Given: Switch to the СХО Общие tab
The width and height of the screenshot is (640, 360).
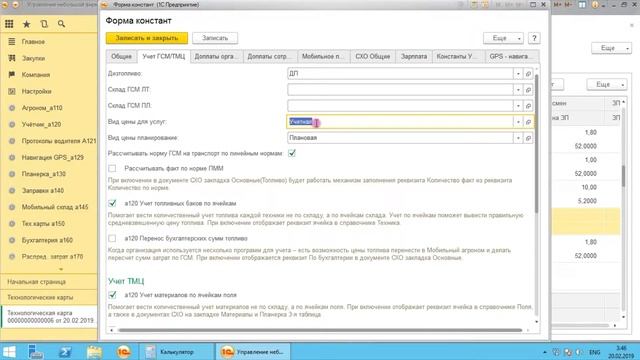Looking at the screenshot, I should point(373,56).
